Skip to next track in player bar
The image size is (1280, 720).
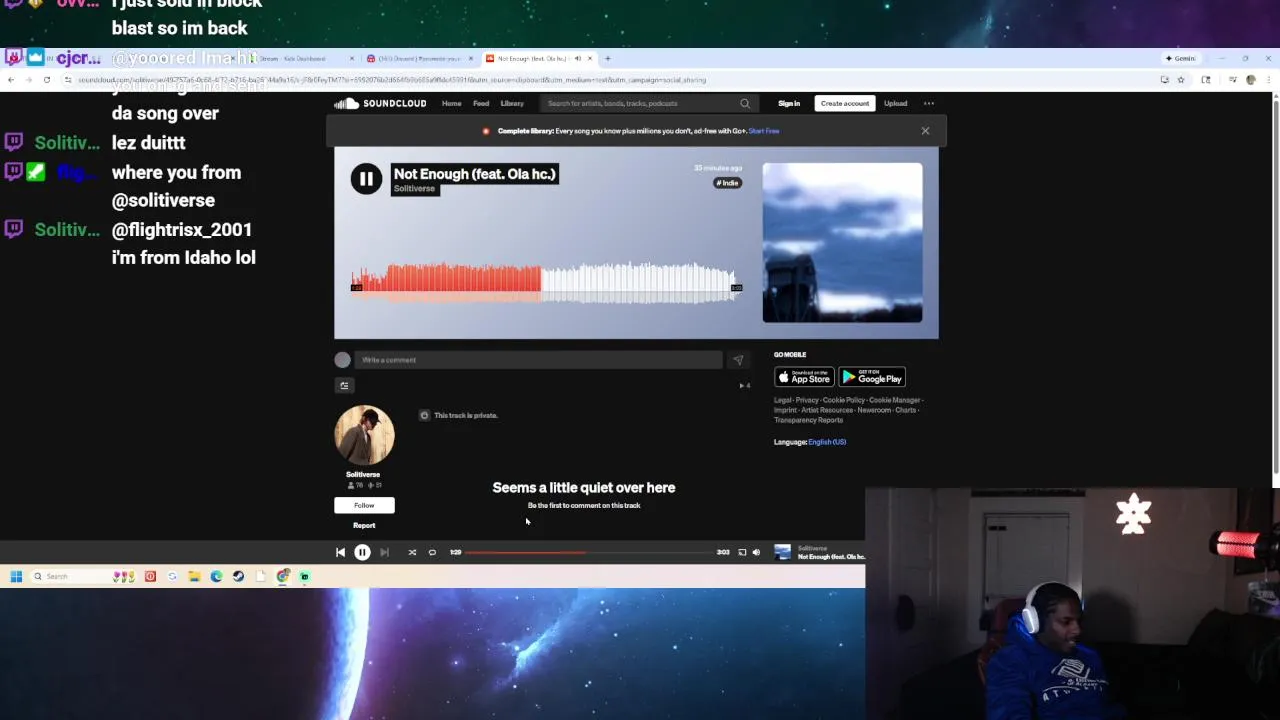coord(384,552)
